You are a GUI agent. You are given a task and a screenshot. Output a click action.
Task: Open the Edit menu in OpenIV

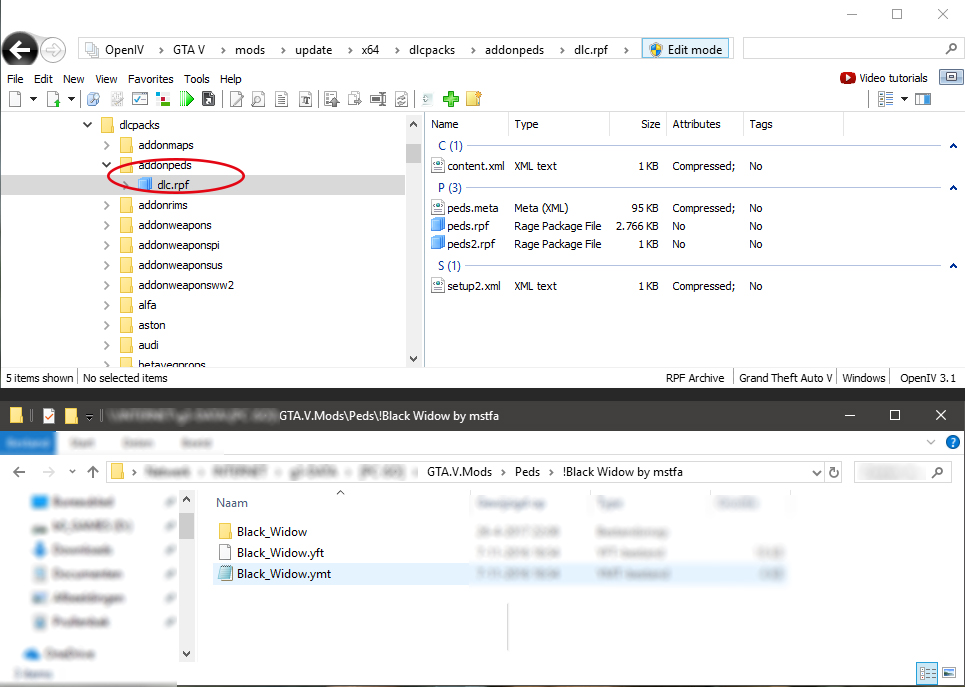43,79
